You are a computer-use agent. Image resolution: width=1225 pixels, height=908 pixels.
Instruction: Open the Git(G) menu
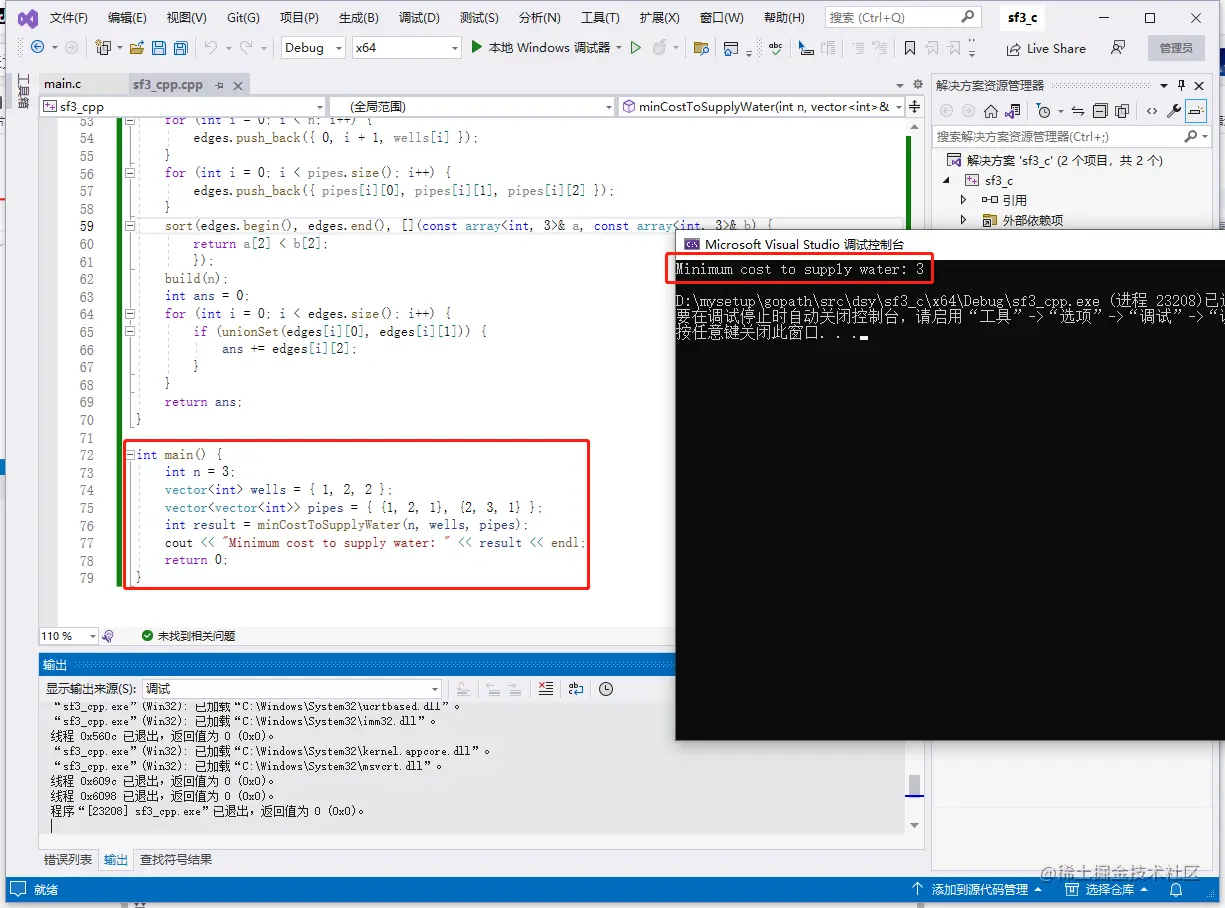(x=243, y=18)
